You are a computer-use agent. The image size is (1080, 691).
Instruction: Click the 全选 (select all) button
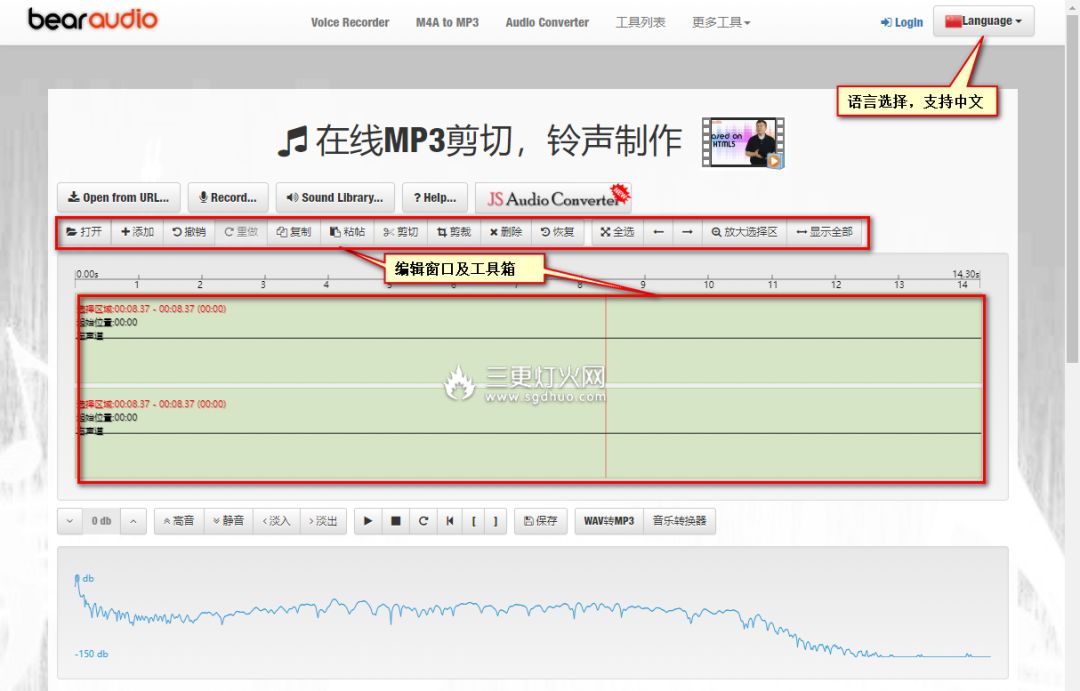click(x=617, y=232)
